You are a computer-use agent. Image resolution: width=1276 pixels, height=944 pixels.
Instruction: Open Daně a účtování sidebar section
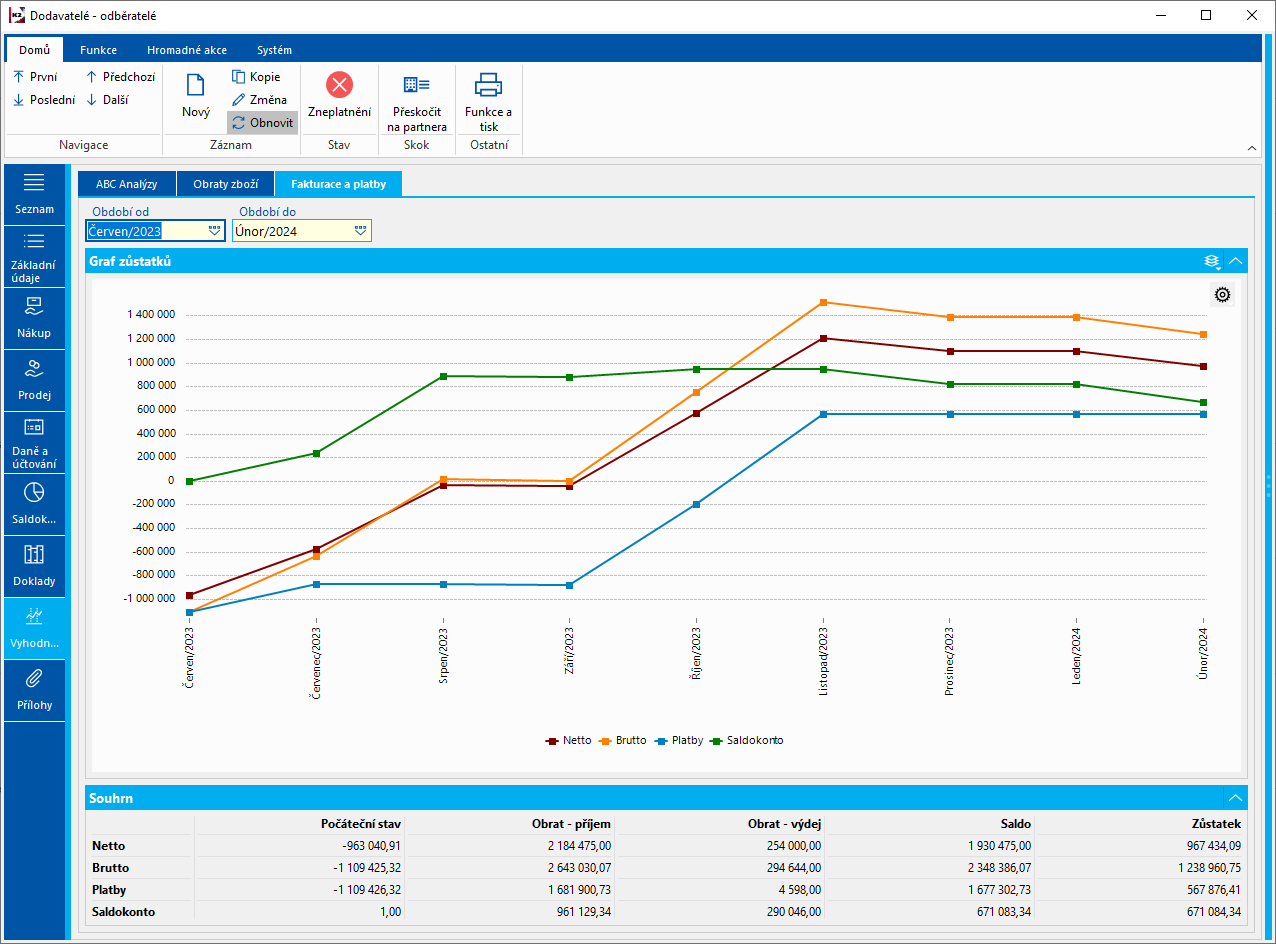click(x=34, y=442)
